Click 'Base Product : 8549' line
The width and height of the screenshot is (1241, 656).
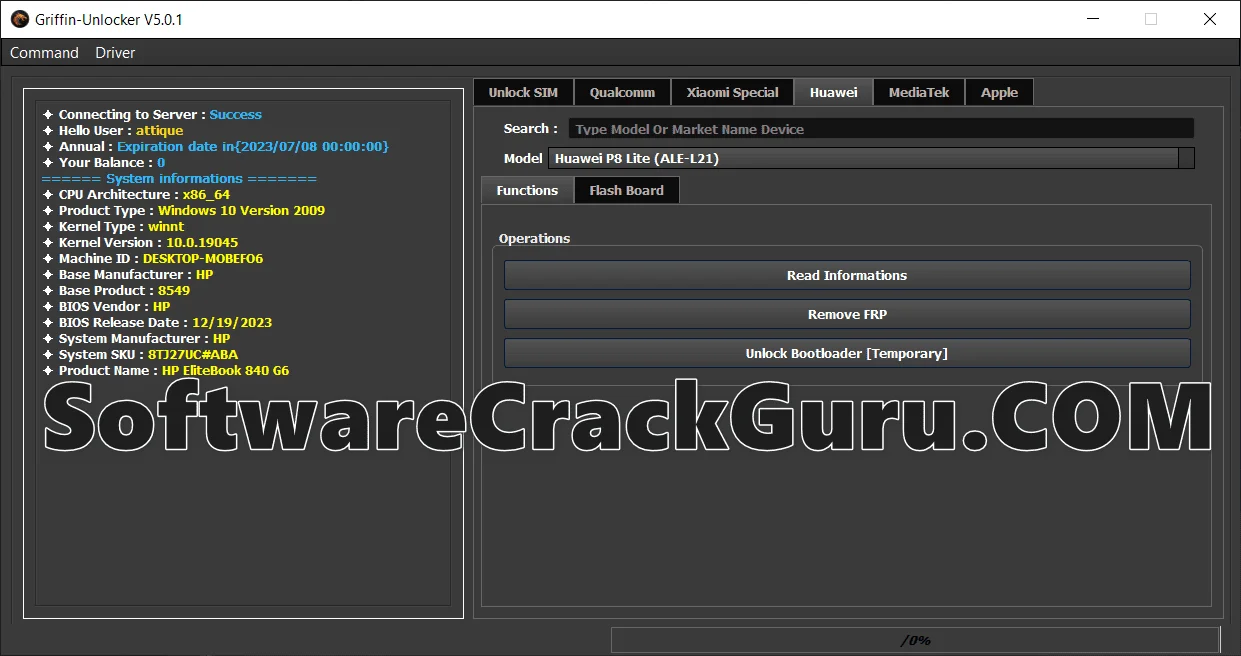click(x=116, y=291)
